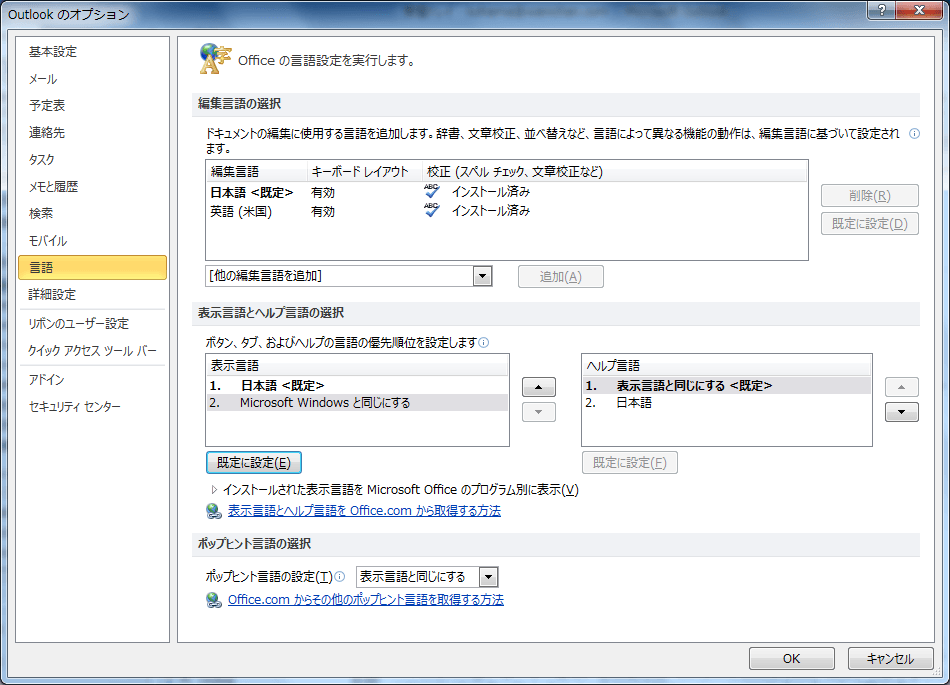This screenshot has height=685, width=950.
Task: Click the キャンセル button
Action: coord(890,658)
